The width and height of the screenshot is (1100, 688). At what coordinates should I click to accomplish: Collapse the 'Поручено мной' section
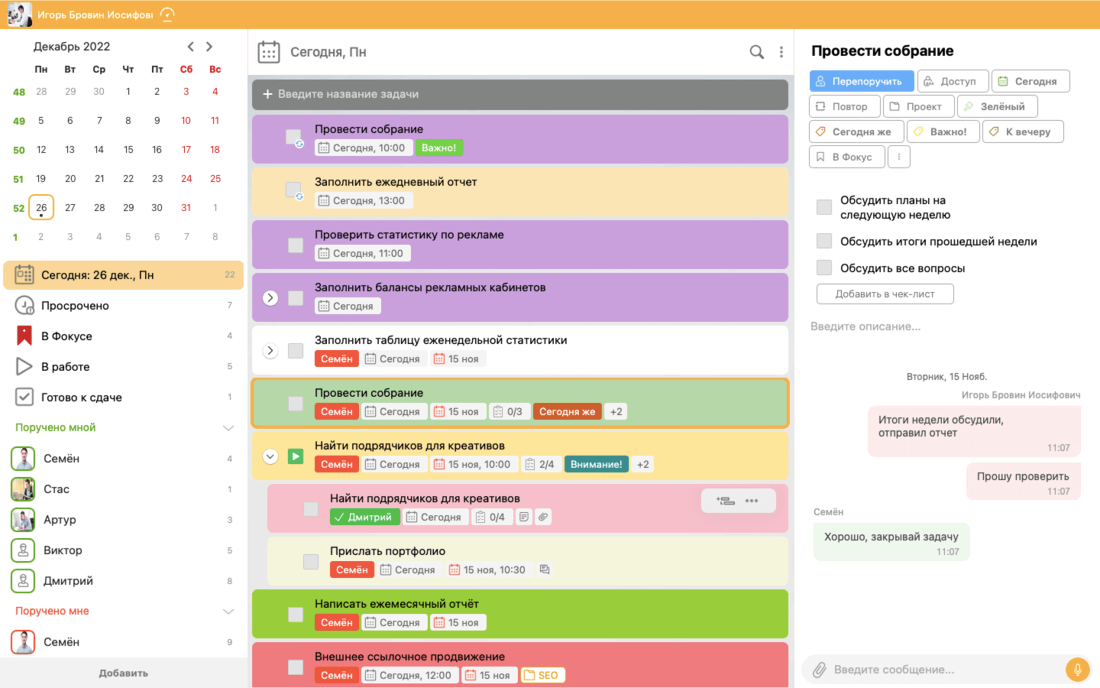coord(228,428)
